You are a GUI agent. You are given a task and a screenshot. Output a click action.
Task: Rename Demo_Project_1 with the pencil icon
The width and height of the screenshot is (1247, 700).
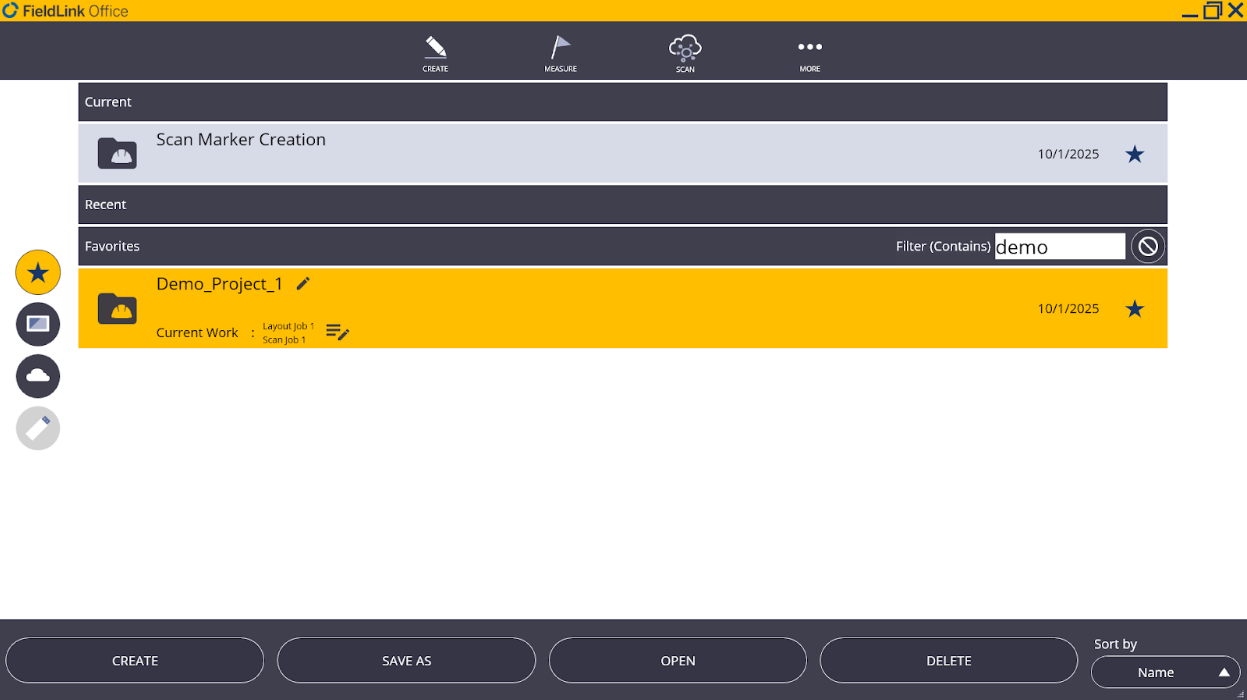[x=304, y=284]
